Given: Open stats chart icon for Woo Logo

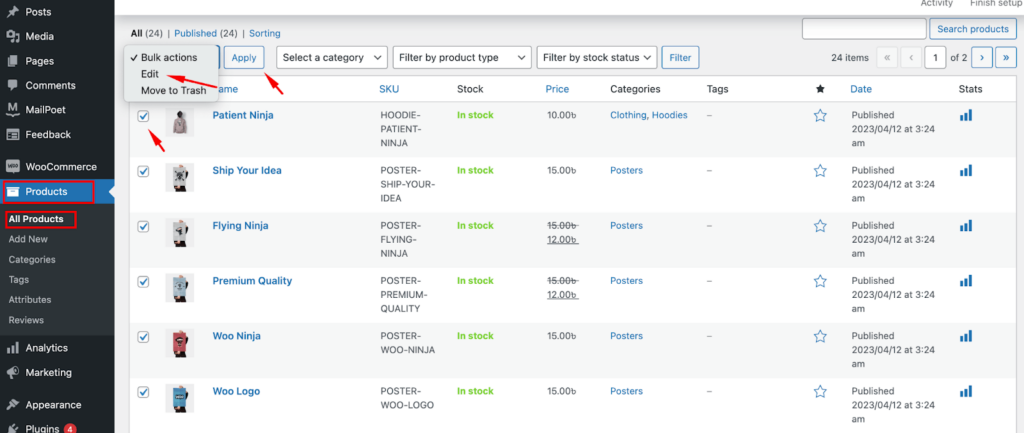Looking at the screenshot, I should (x=966, y=391).
